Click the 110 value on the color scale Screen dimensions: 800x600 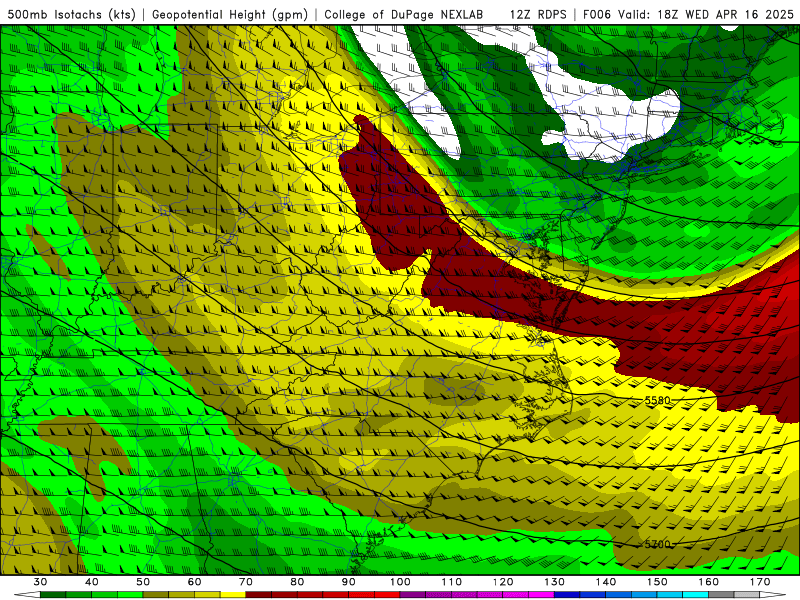tap(452, 582)
